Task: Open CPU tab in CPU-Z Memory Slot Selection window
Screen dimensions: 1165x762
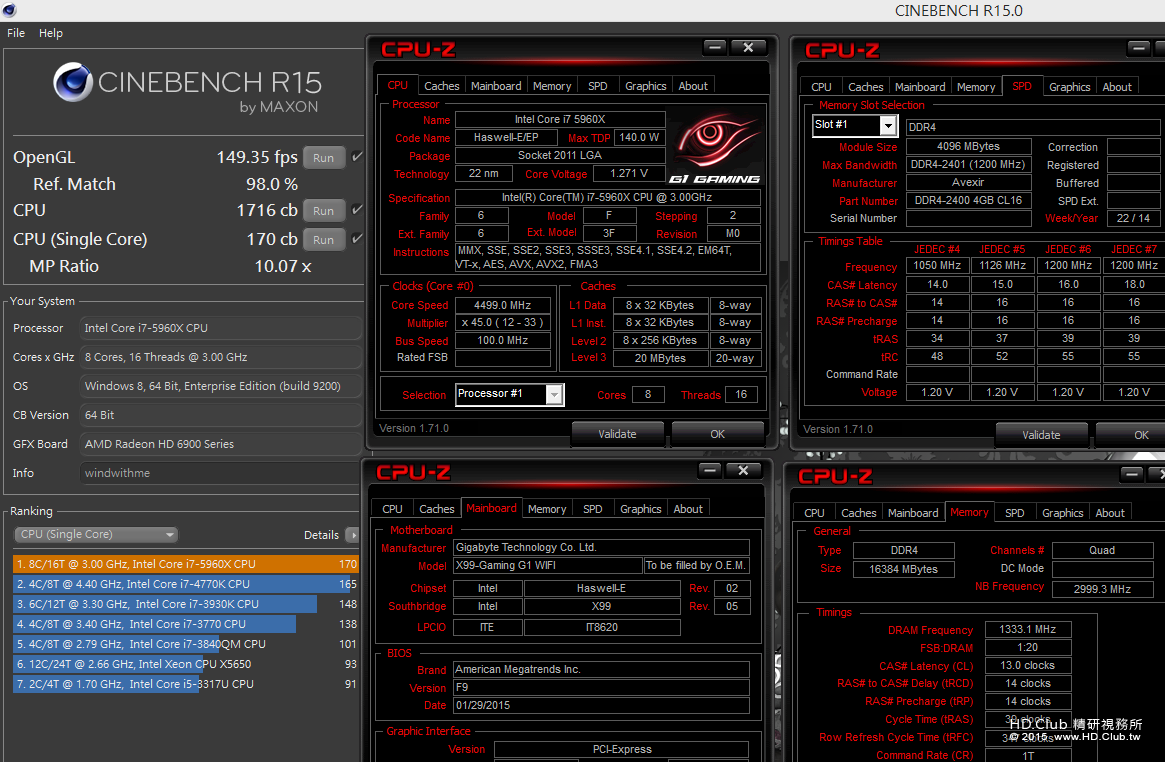Action: 822,87
